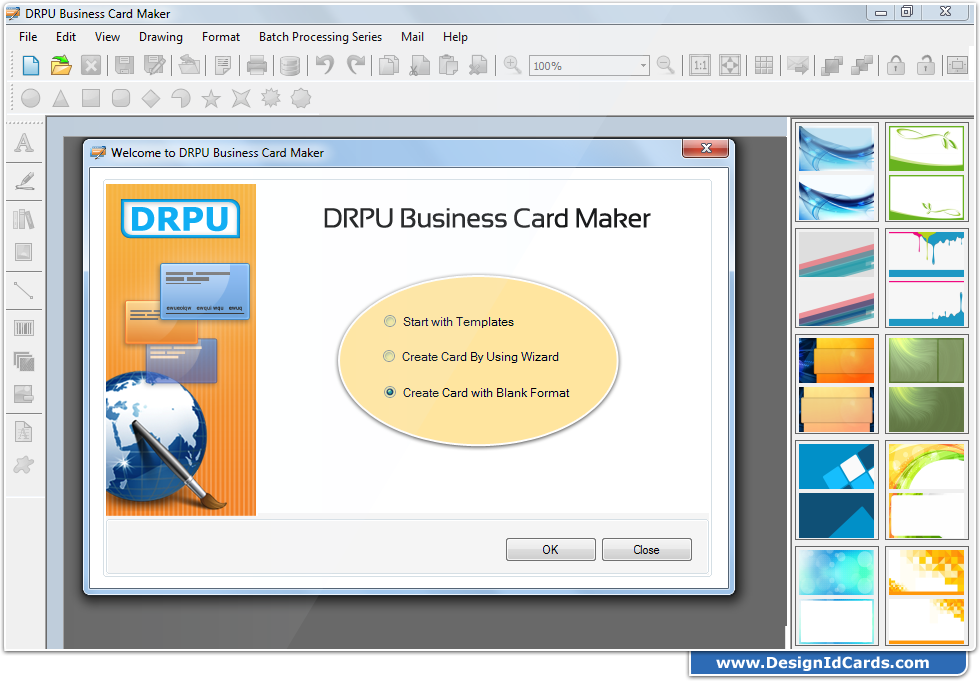Click the Undo arrow icon
Screen dimensions: 980x681
point(325,65)
